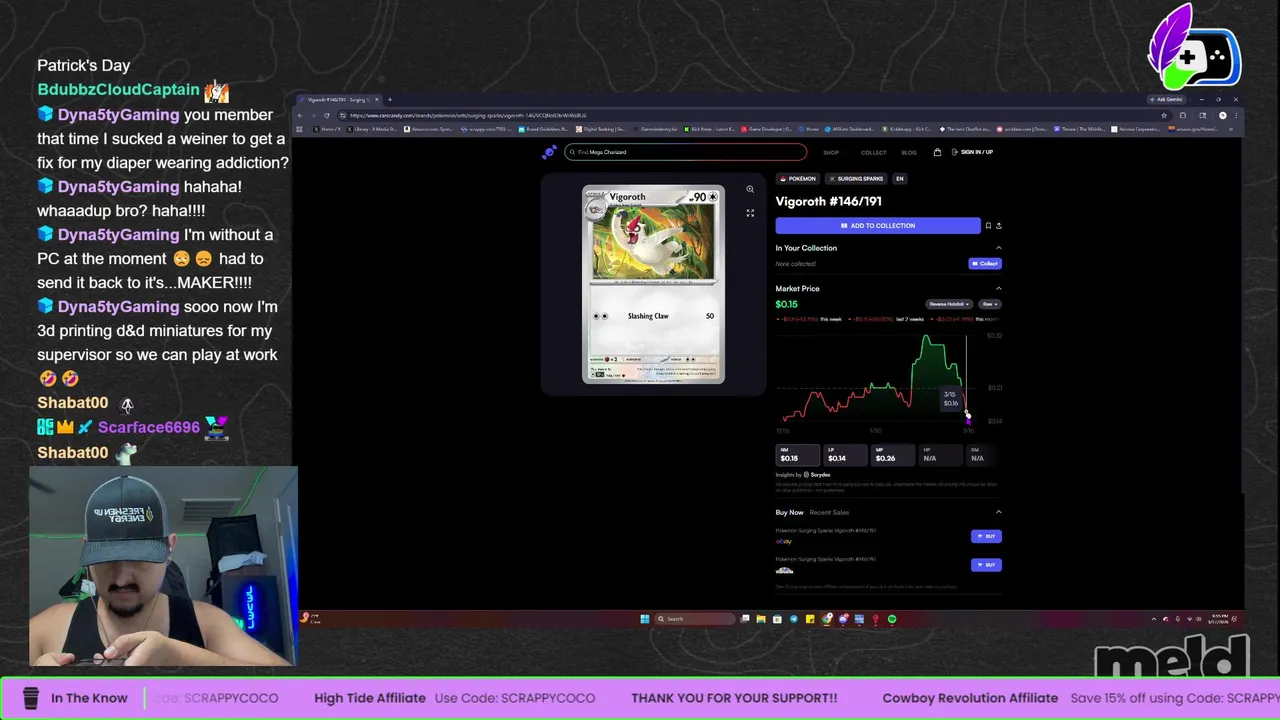Zoom into the Vigoroth card image

point(750,189)
